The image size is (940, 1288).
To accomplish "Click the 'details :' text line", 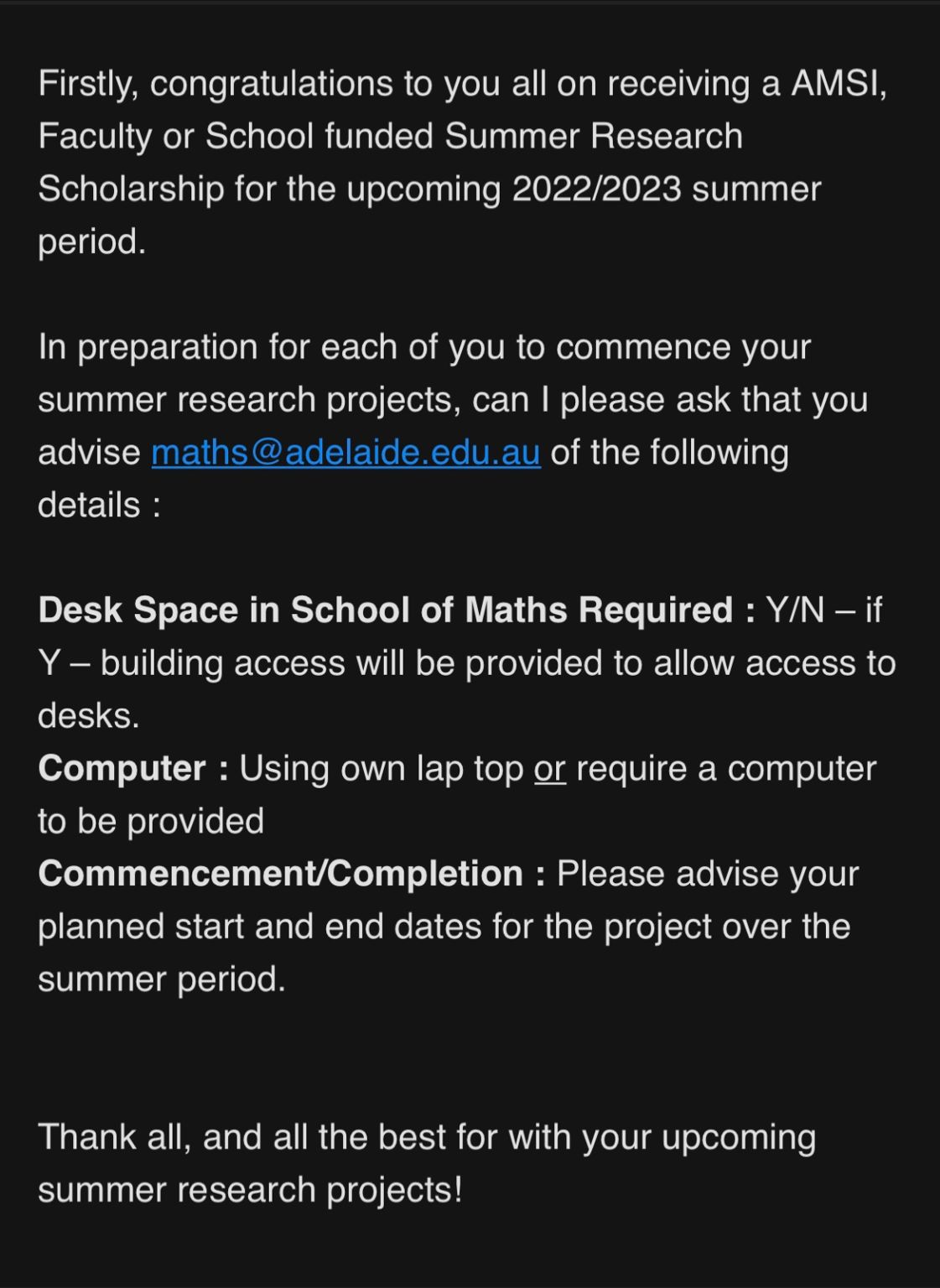I will (x=99, y=506).
